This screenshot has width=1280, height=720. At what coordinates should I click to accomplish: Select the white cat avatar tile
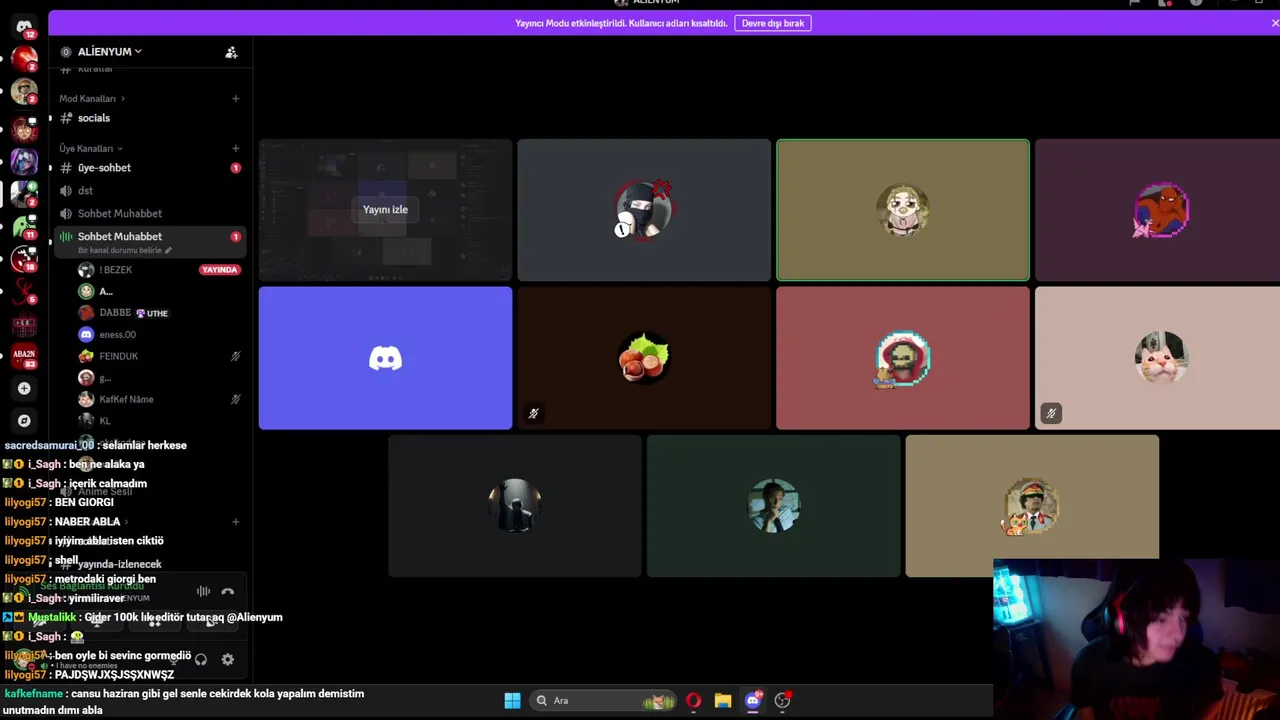click(x=1158, y=358)
